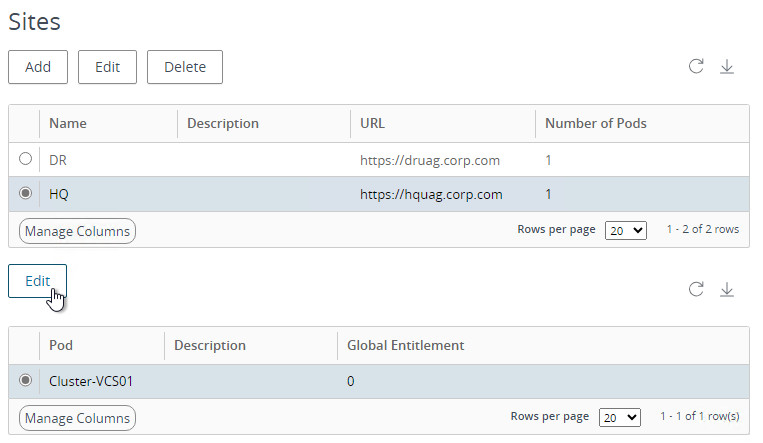Edit the selected pod

click(x=37, y=281)
